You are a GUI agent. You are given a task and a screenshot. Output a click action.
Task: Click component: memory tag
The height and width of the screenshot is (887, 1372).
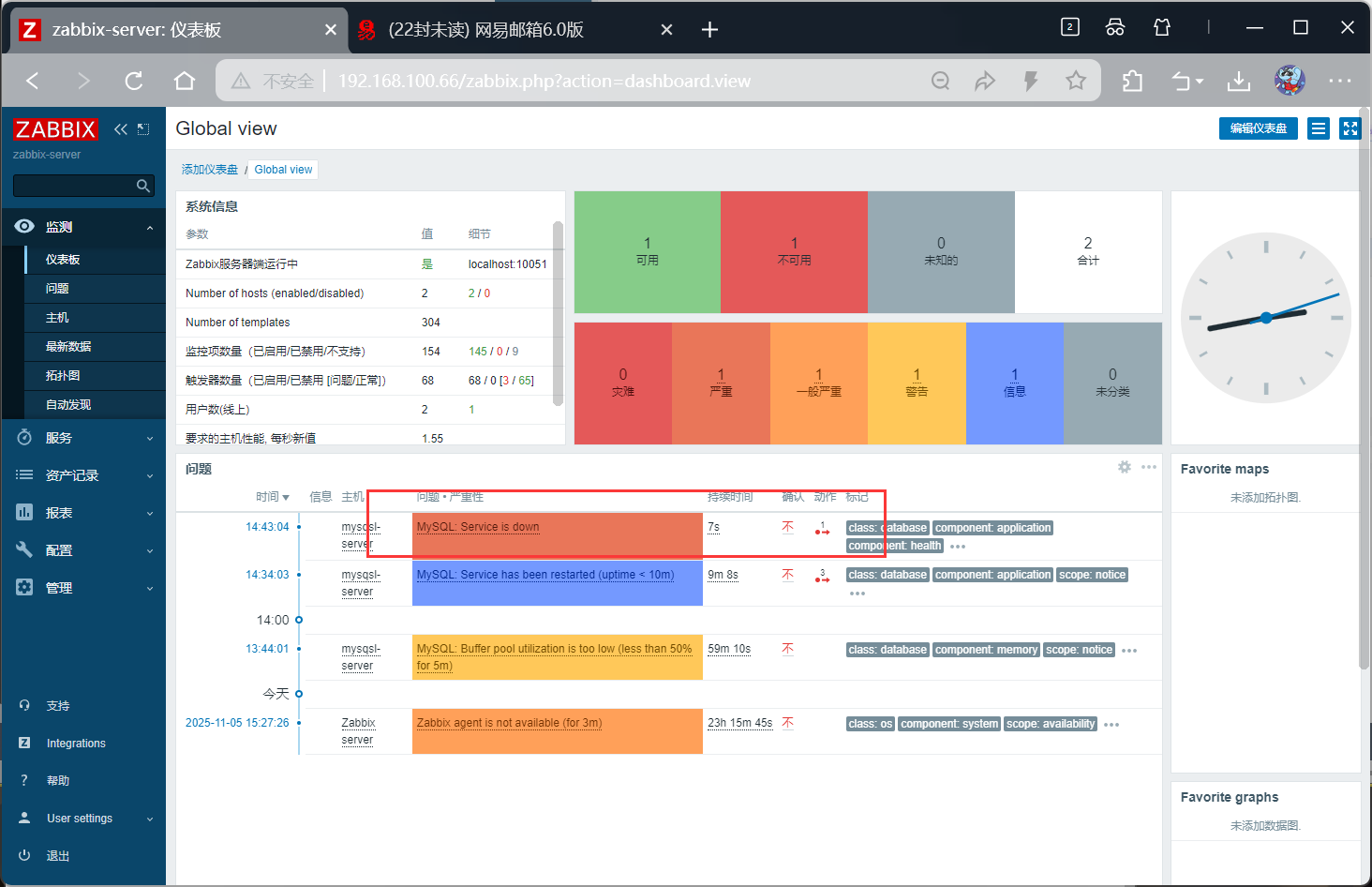click(x=987, y=650)
